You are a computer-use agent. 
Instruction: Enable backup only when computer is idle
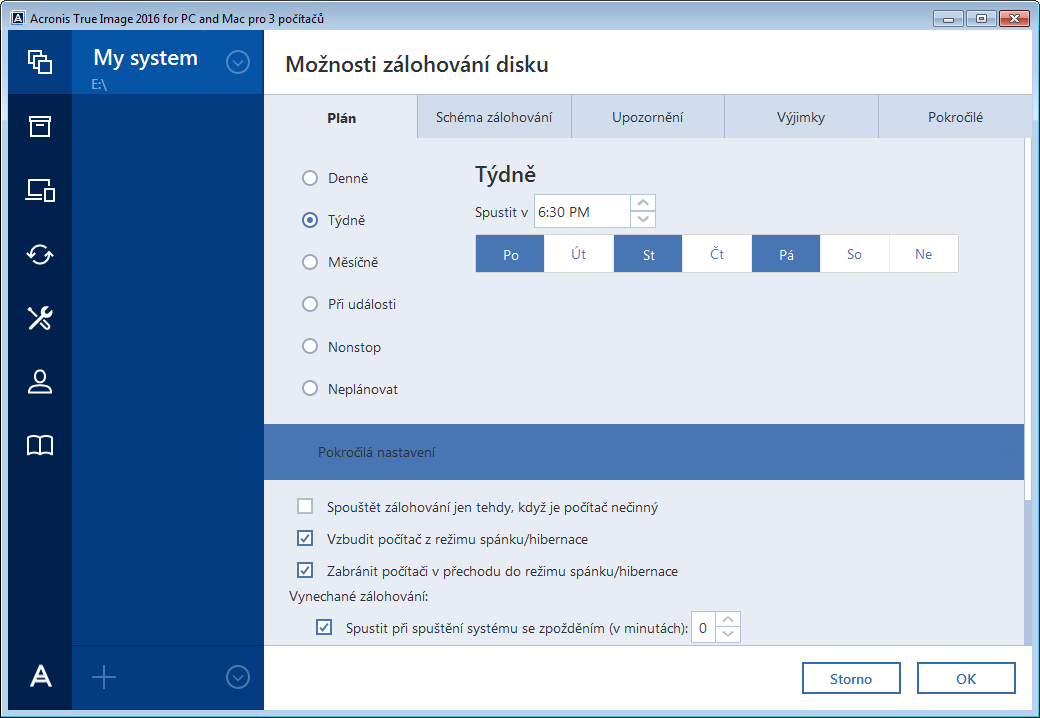coord(305,507)
